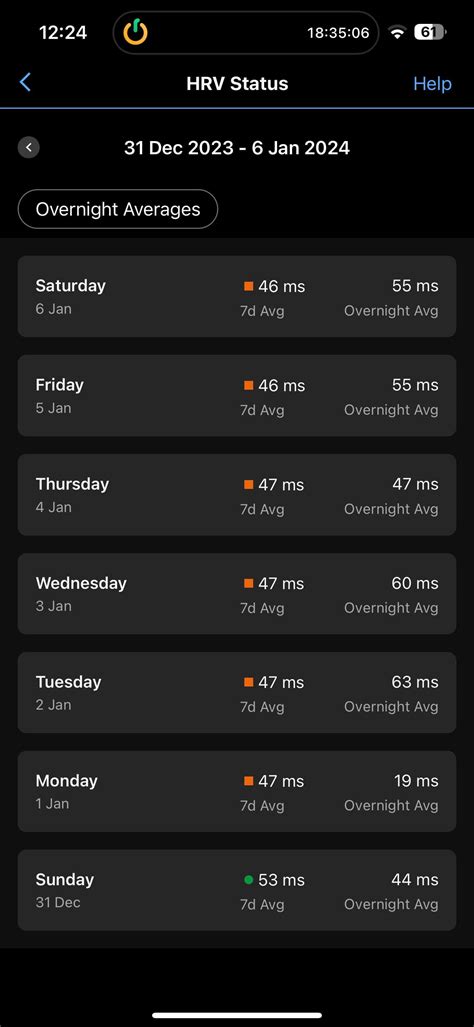This screenshot has width=474, height=1027.
Task: Select the Tuesday 2 Jan row
Action: (x=237, y=692)
